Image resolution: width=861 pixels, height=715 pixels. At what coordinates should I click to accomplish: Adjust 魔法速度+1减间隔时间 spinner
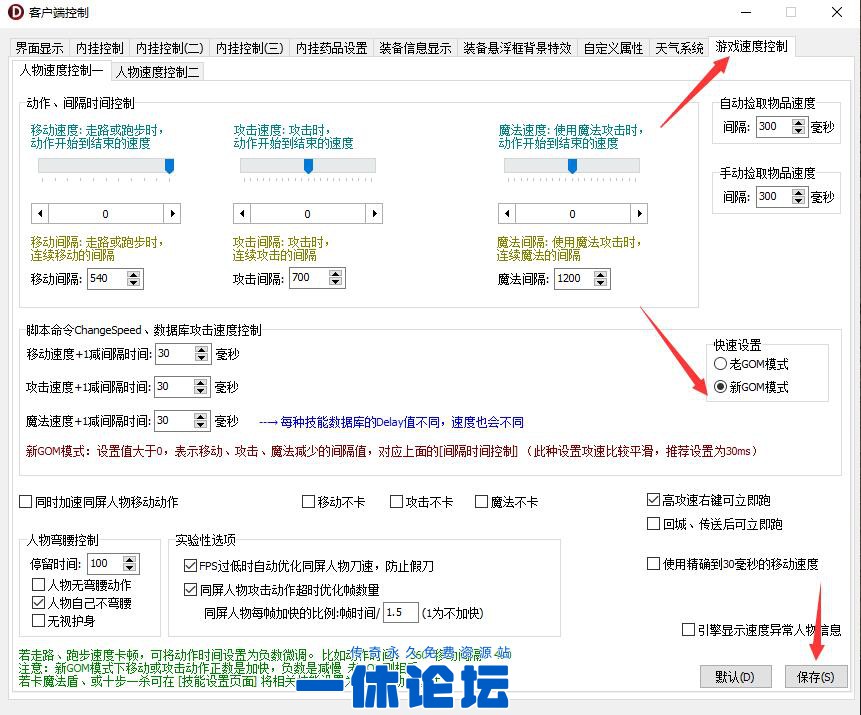pos(200,421)
